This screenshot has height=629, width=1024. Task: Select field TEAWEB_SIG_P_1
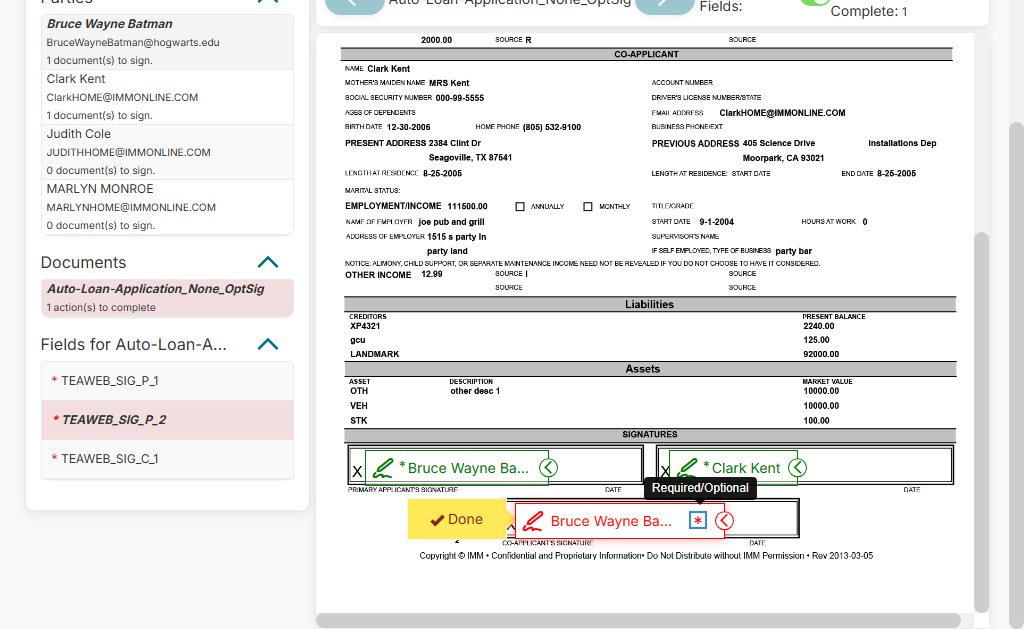(x=167, y=381)
